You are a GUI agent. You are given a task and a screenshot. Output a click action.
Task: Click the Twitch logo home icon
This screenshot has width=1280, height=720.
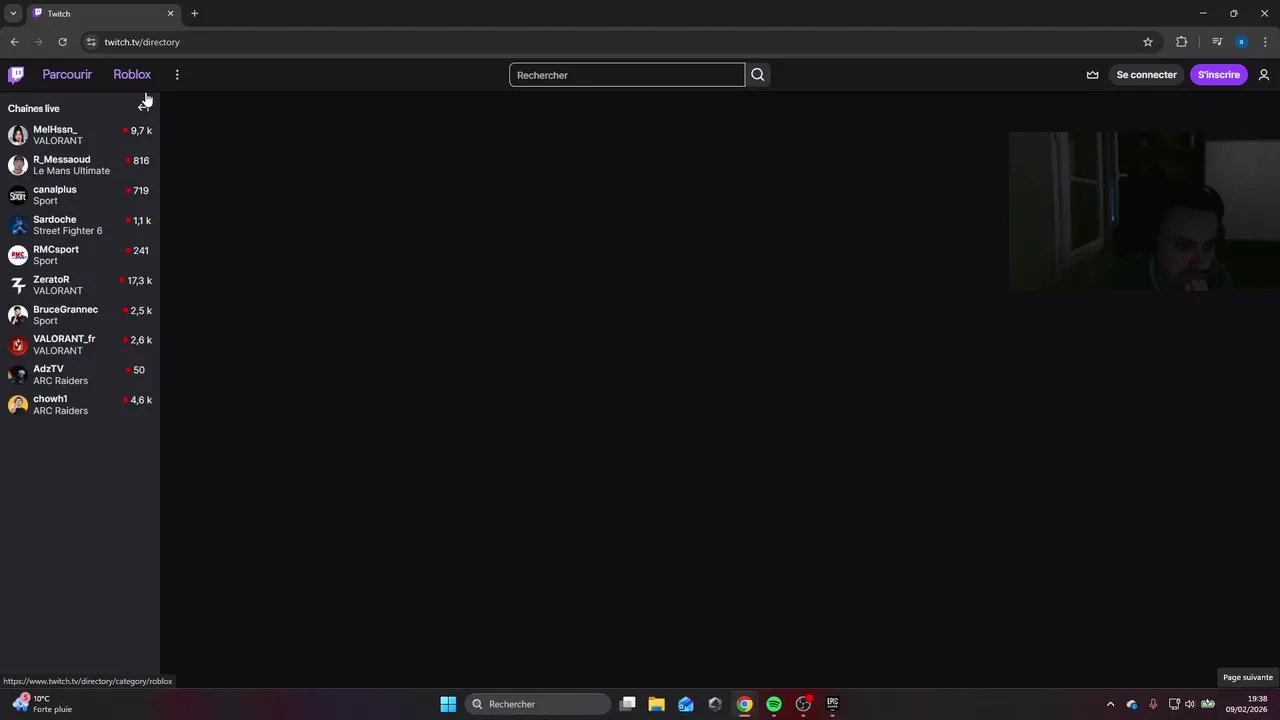tap(16, 75)
